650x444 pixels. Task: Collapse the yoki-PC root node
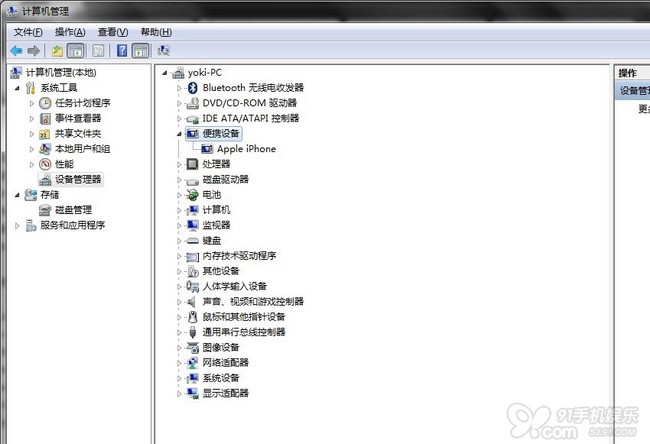coord(165,73)
